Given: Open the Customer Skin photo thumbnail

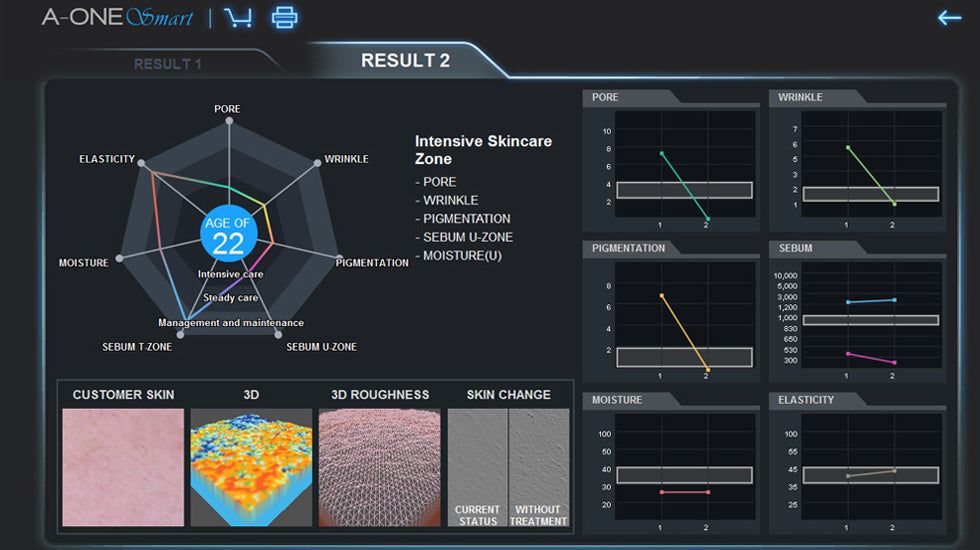Looking at the screenshot, I should point(123,467).
